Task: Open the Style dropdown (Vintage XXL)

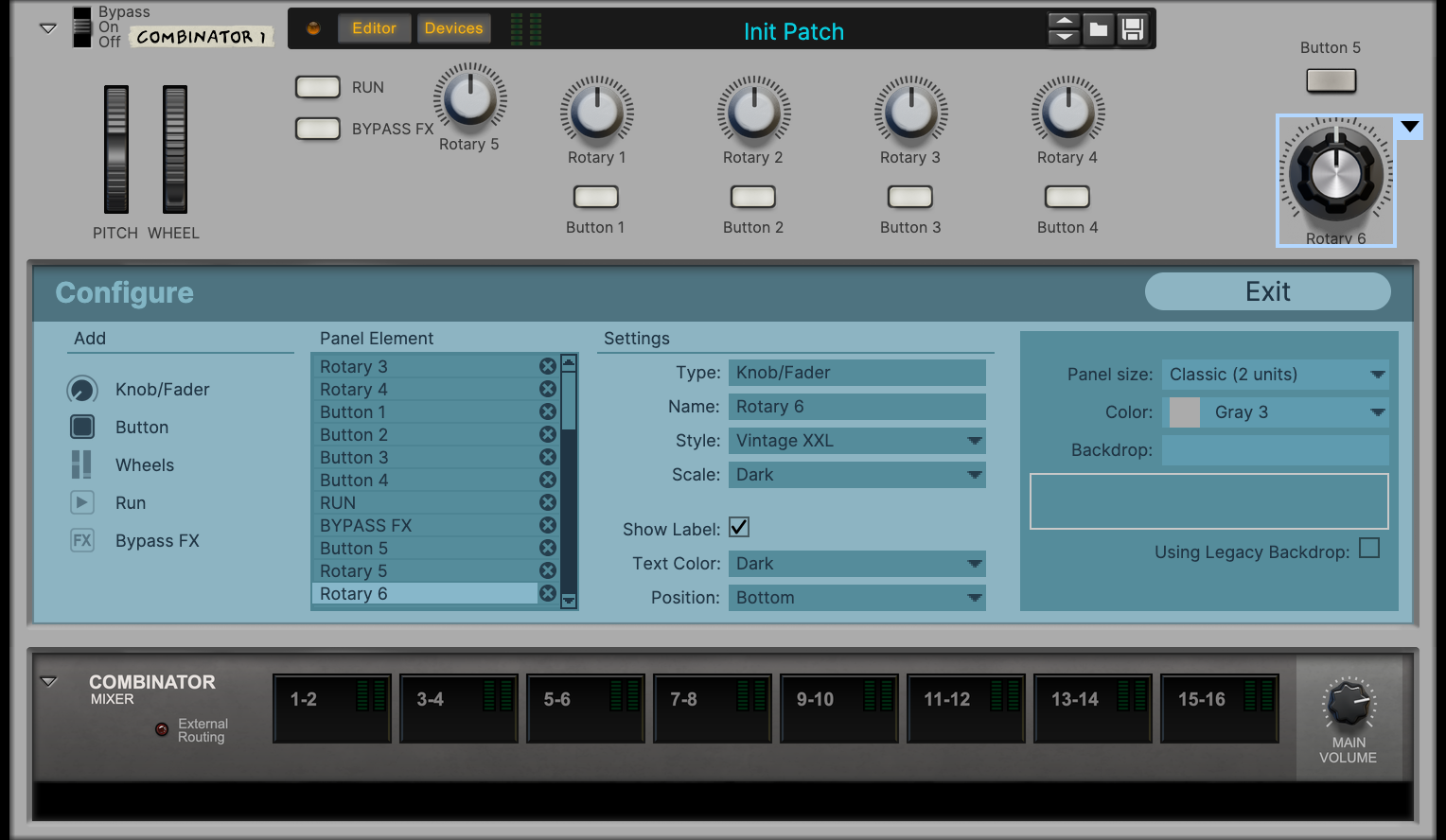Action: tap(856, 441)
